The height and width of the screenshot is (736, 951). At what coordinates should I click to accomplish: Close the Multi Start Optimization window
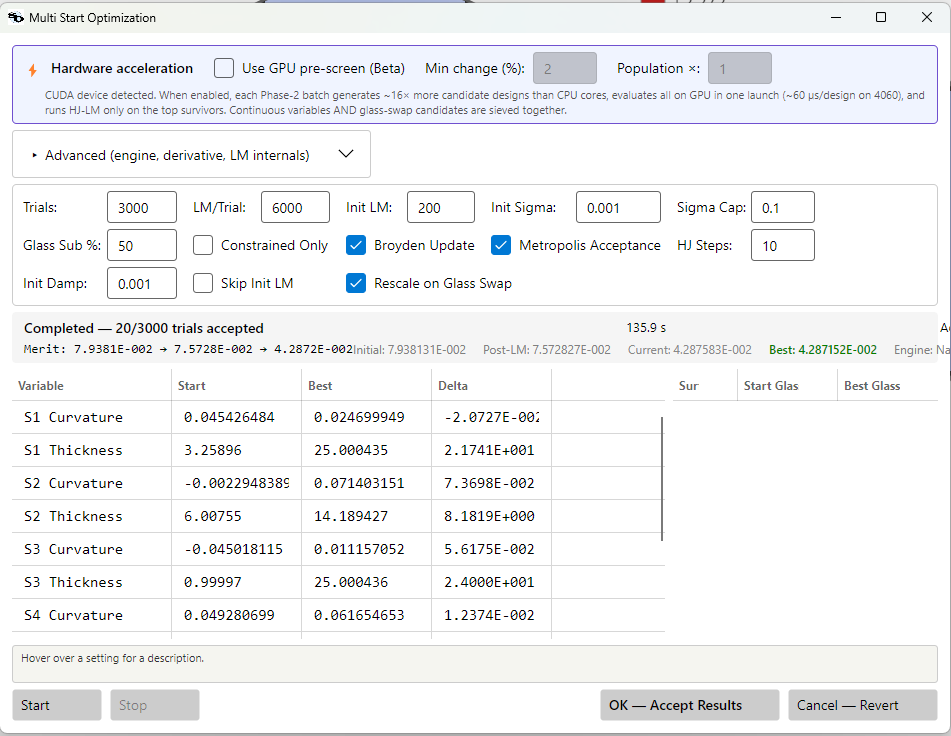coord(927,18)
